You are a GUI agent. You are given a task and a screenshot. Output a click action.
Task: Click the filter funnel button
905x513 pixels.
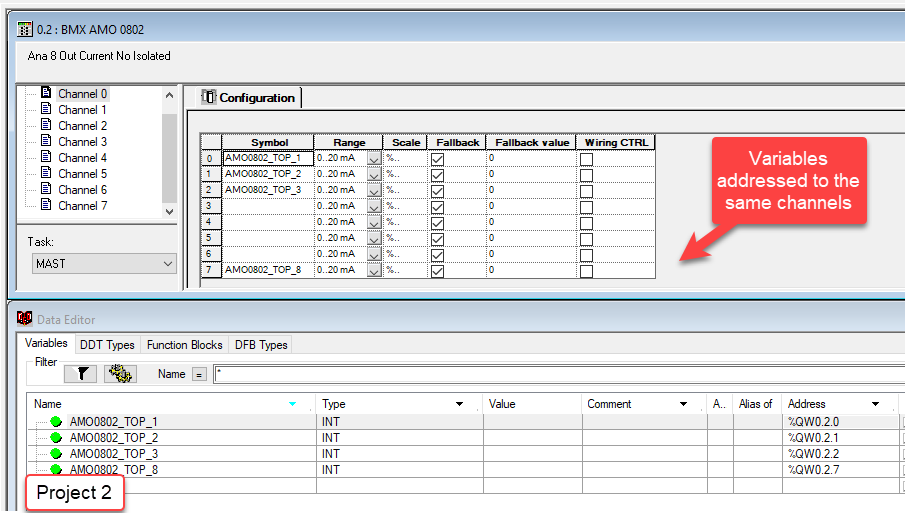(x=80, y=374)
